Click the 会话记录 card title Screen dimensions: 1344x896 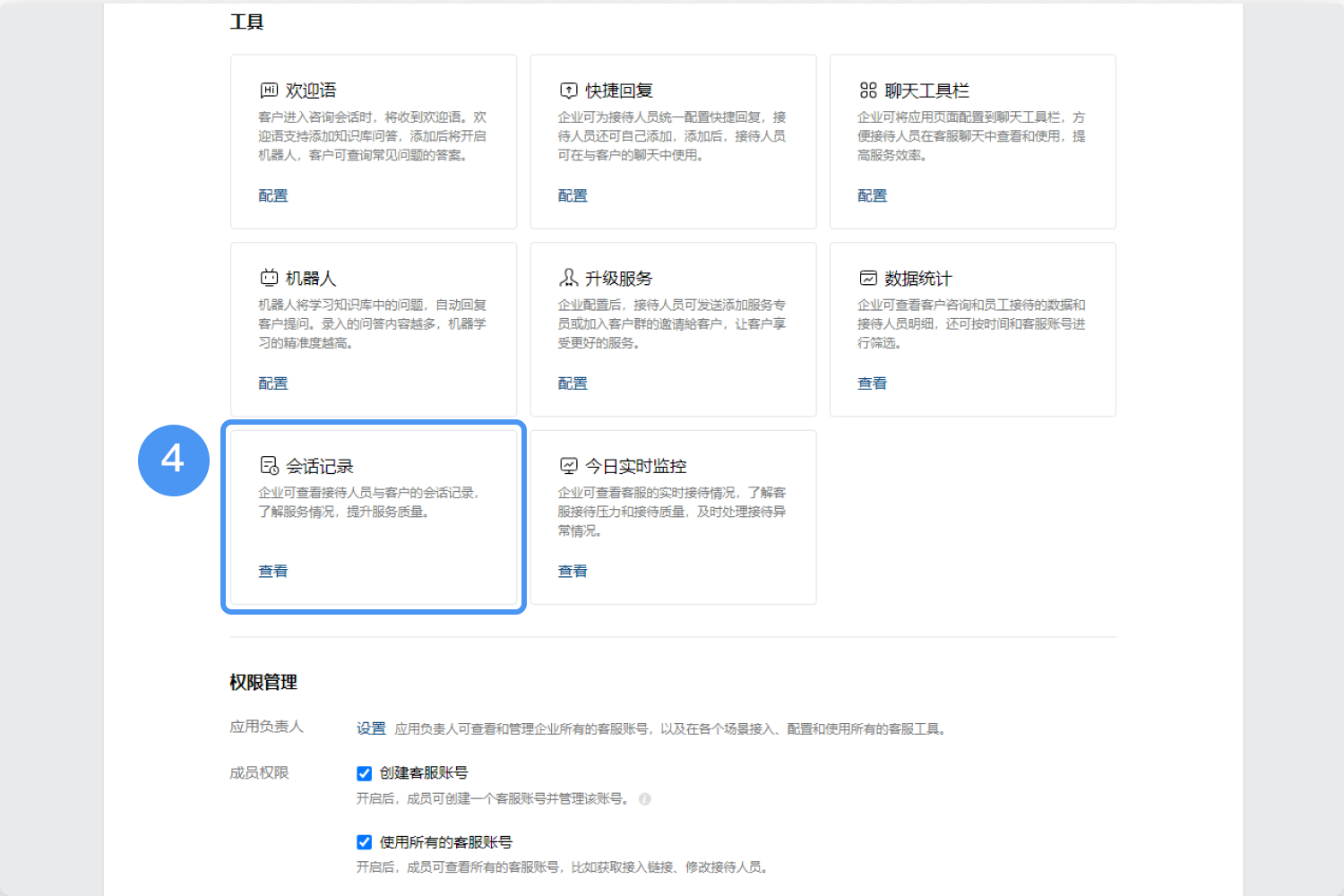320,466
